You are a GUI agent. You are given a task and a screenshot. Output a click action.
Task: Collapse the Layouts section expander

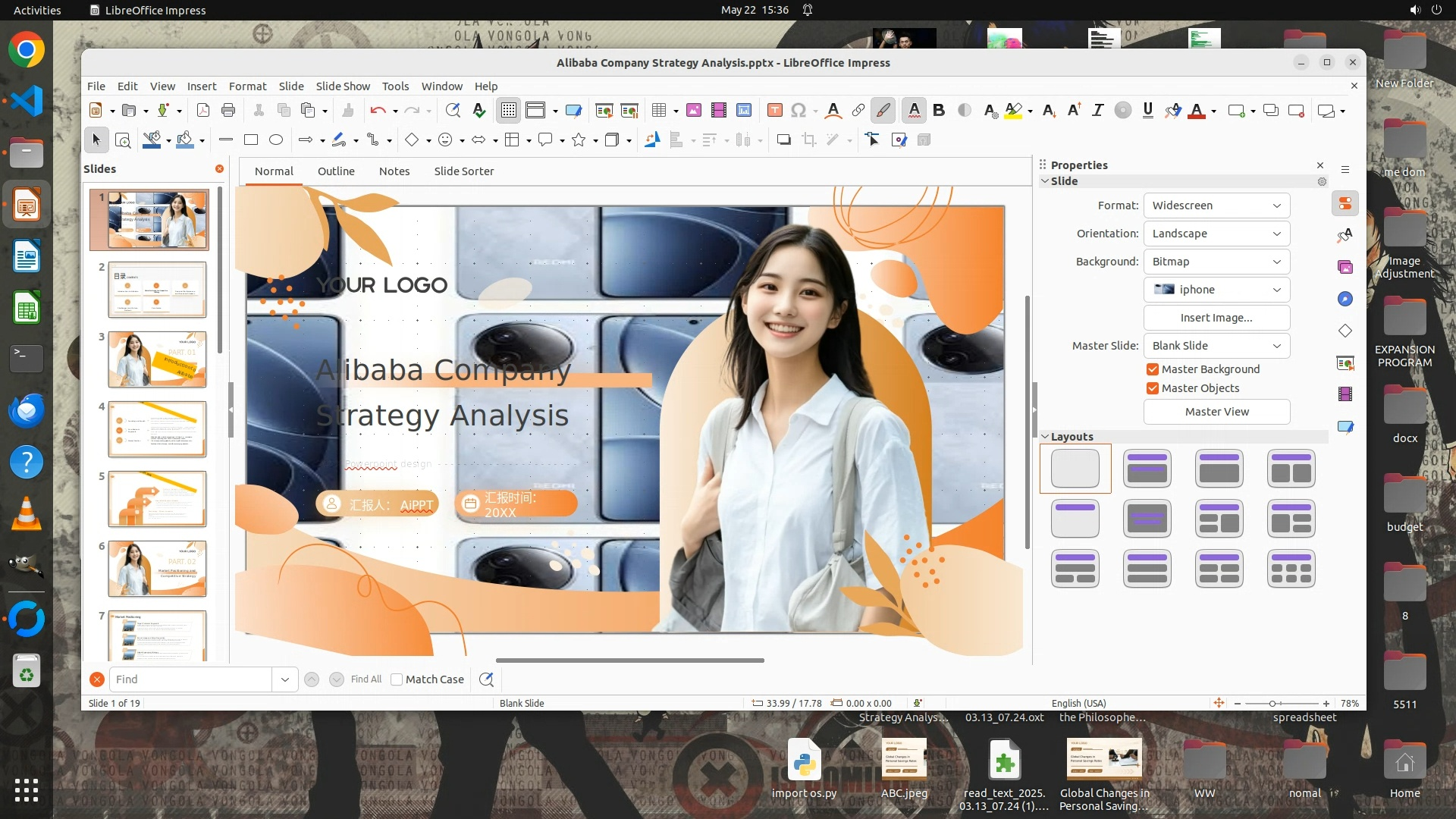pos(1045,437)
